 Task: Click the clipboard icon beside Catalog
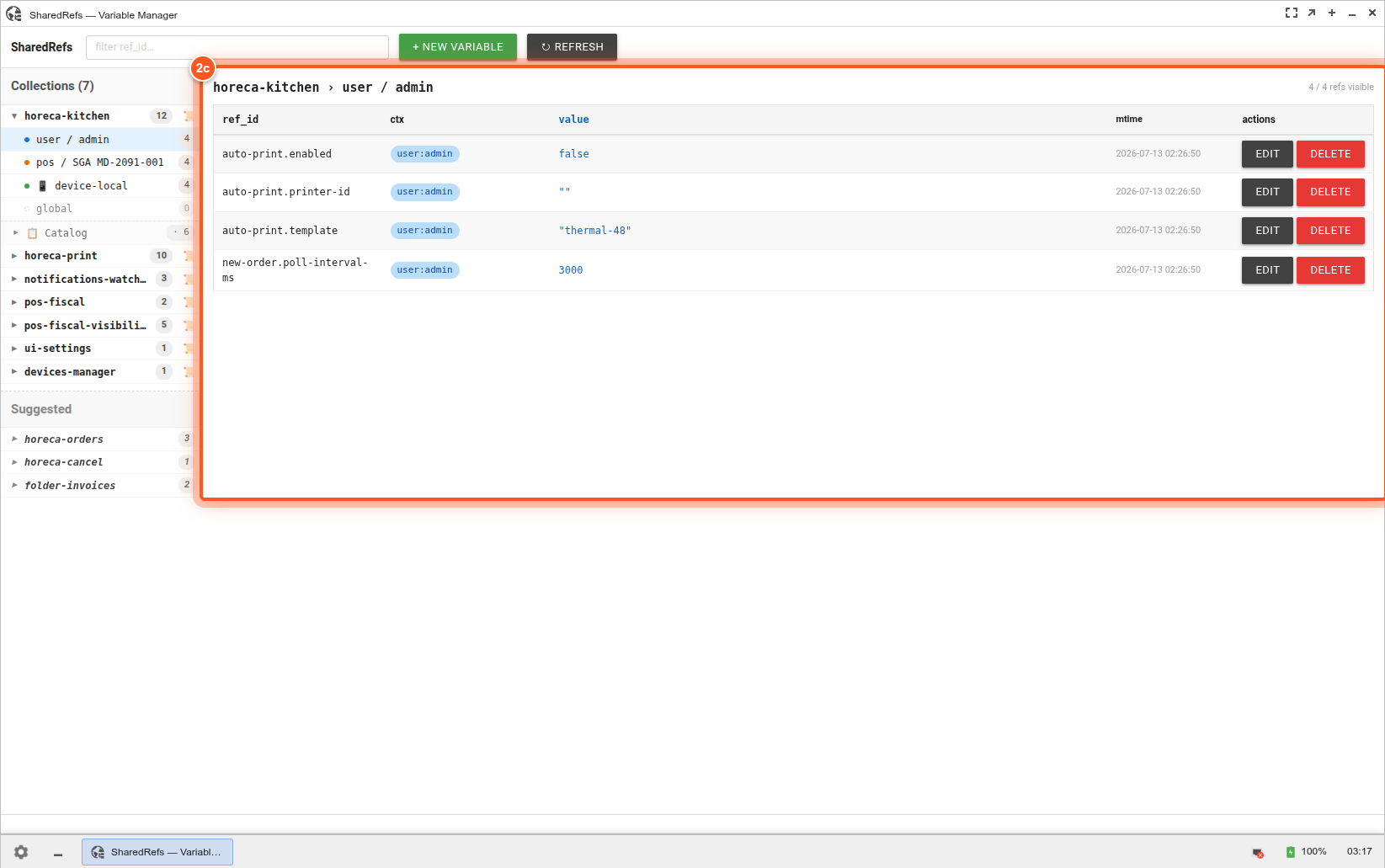pos(33,233)
